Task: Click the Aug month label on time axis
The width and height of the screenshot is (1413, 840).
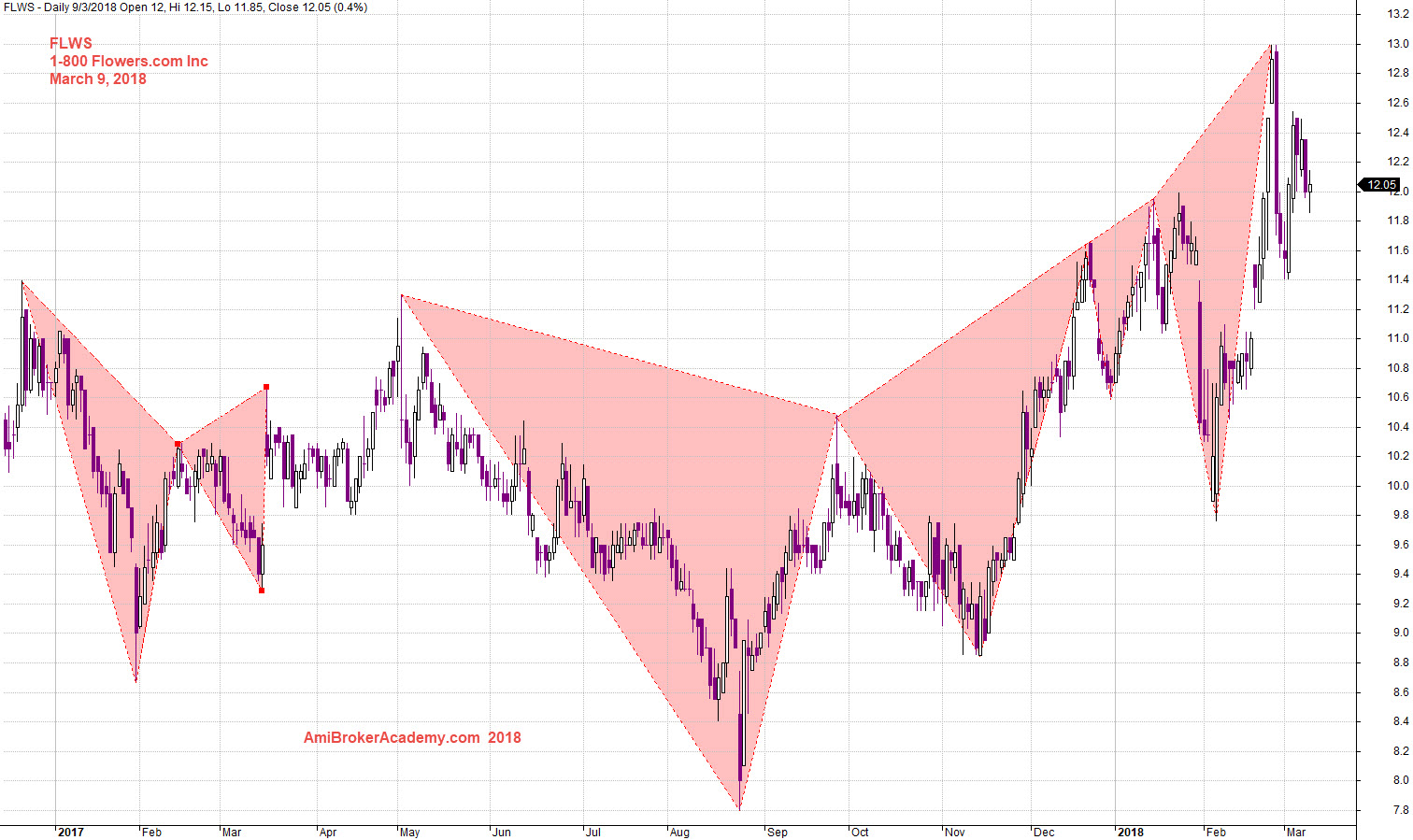Action: point(680,833)
